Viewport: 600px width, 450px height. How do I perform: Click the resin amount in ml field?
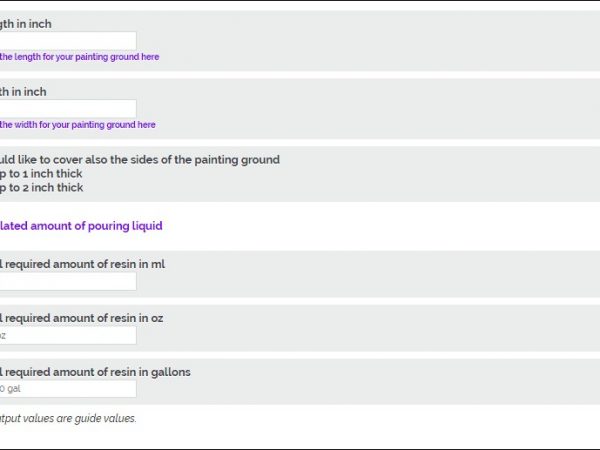[67, 281]
